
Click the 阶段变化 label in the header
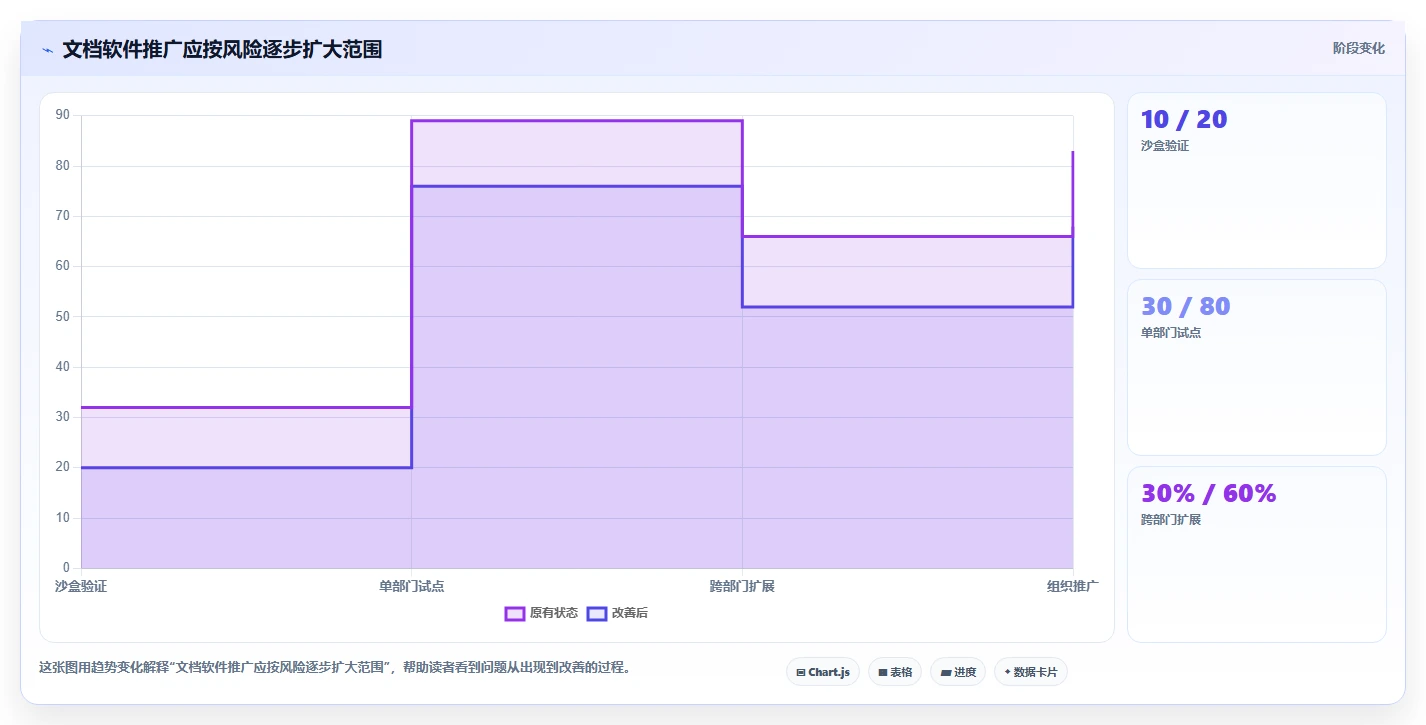tap(1359, 48)
